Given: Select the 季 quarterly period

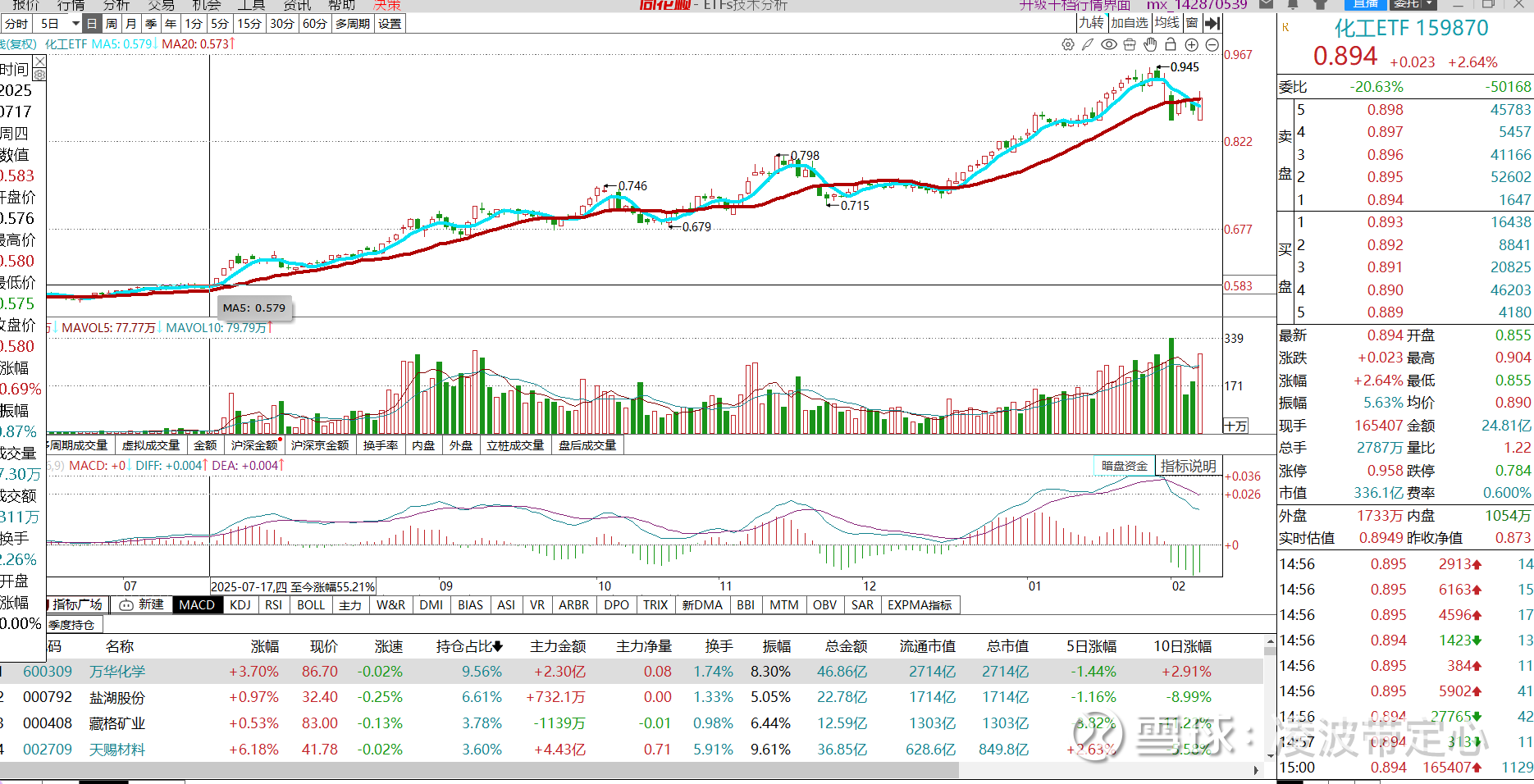Looking at the screenshot, I should pyautogui.click(x=151, y=24).
